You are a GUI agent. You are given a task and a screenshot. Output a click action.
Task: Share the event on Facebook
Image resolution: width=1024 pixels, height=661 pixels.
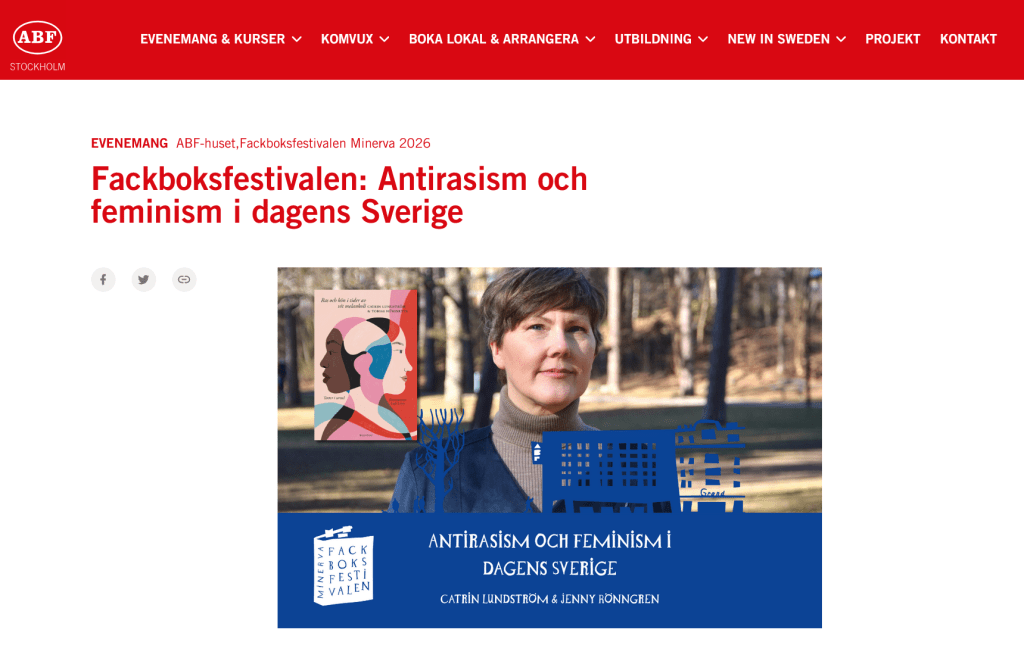pyautogui.click(x=103, y=280)
